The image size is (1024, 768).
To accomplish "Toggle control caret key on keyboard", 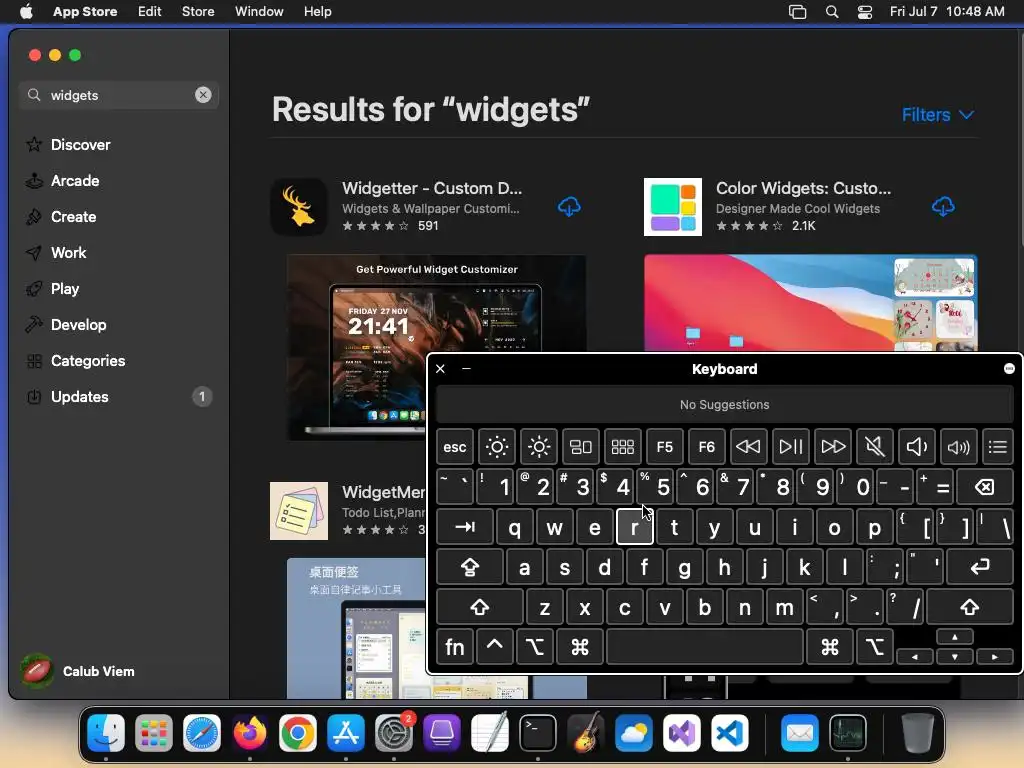I will (x=494, y=647).
